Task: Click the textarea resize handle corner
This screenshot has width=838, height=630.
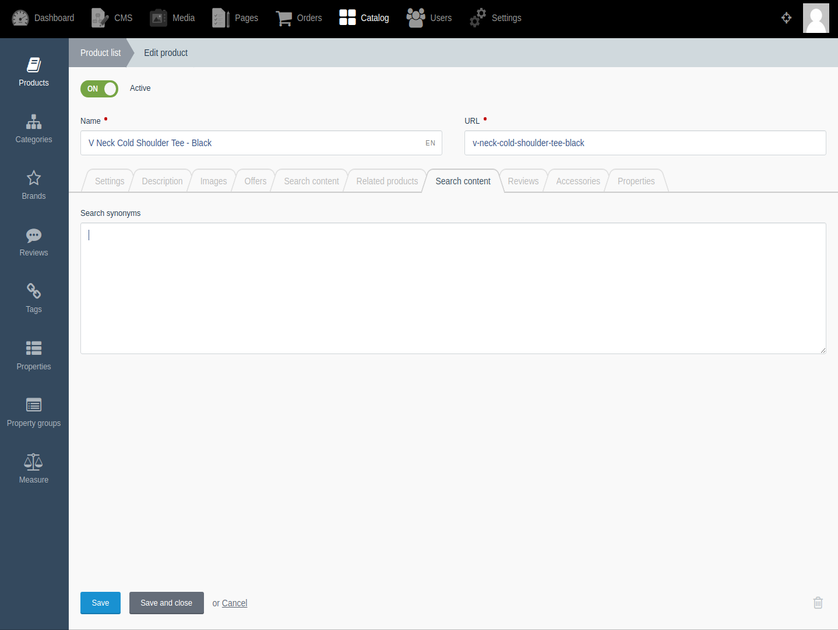Action: click(x=823, y=350)
